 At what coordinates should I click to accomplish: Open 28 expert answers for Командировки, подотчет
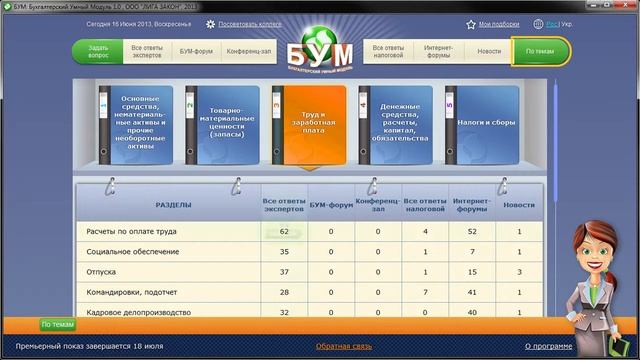point(284,292)
